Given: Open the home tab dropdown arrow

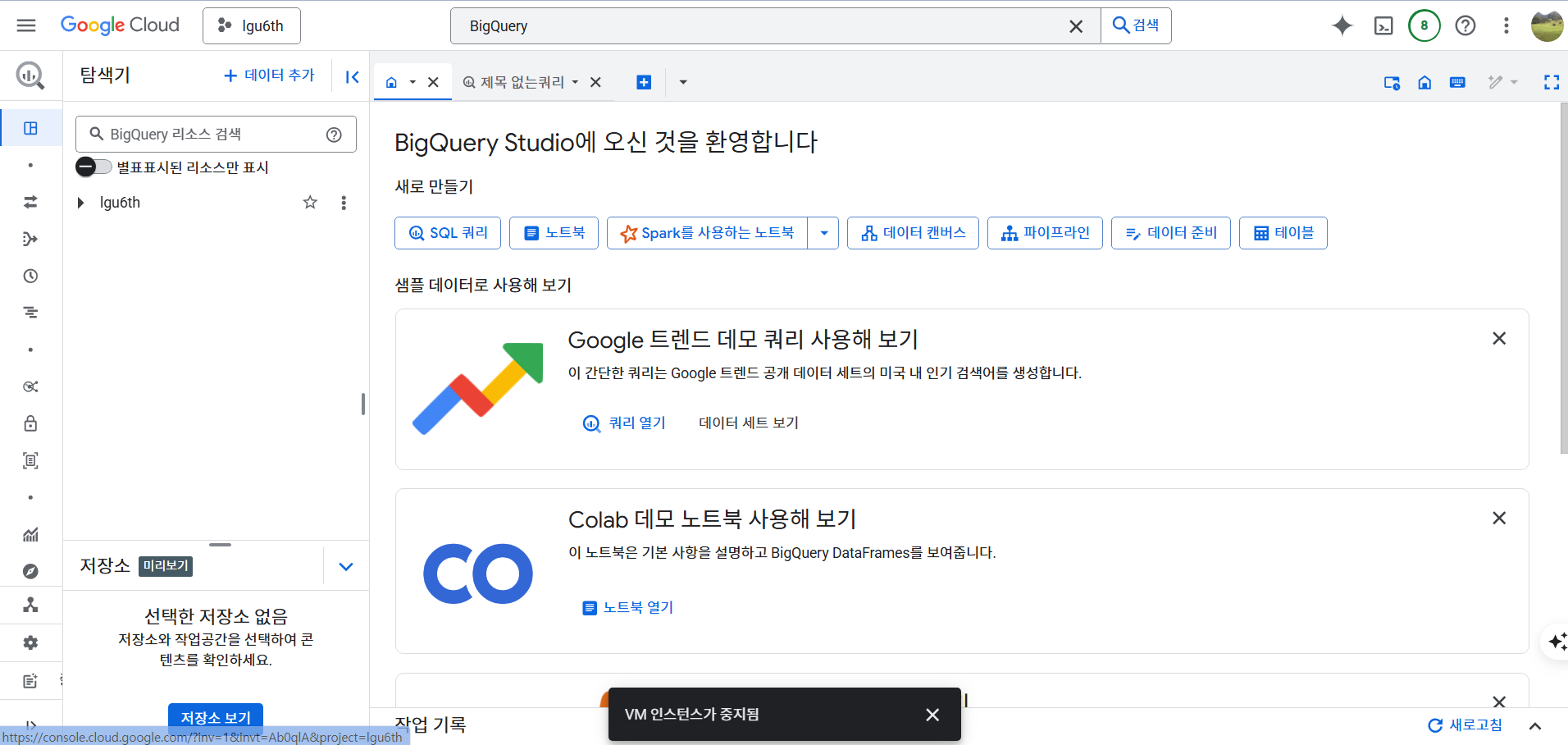Looking at the screenshot, I should tap(413, 82).
